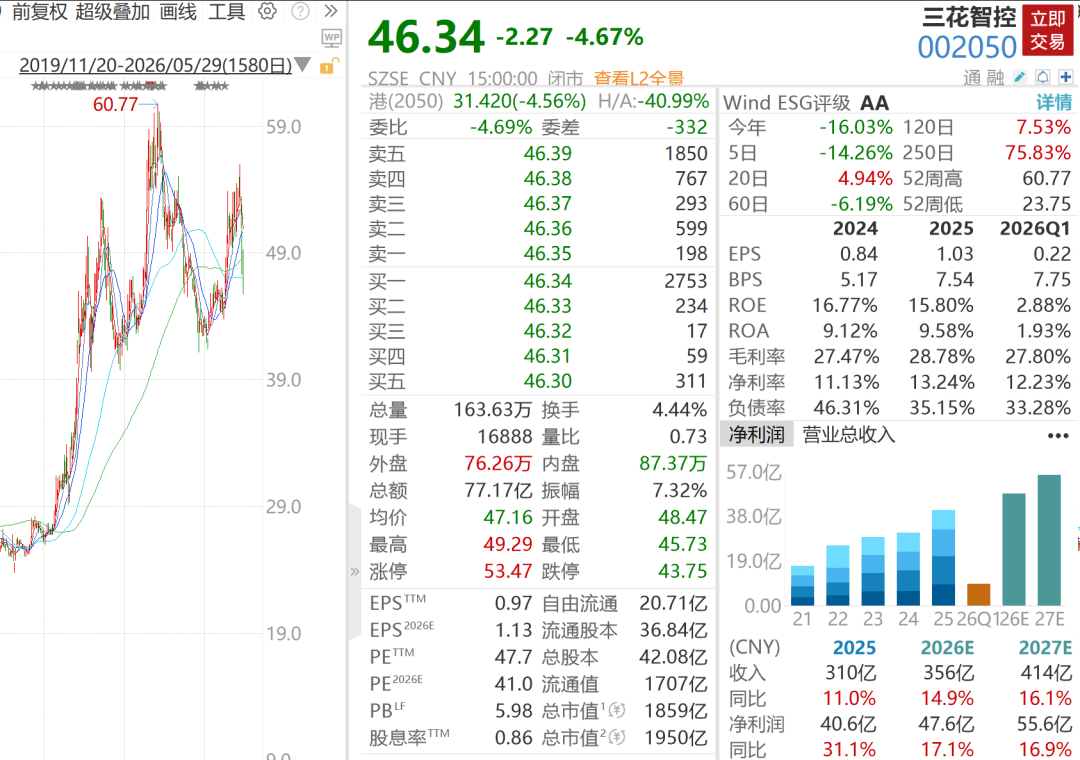The width and height of the screenshot is (1080, 760).
Task: Click yen currency icon beside 总市值2
Action: coord(617,737)
